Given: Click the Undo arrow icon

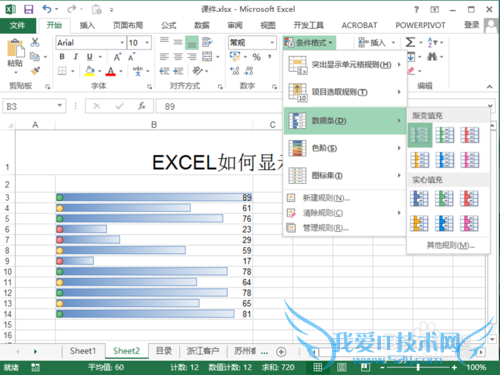Looking at the screenshot, I should [47, 9].
